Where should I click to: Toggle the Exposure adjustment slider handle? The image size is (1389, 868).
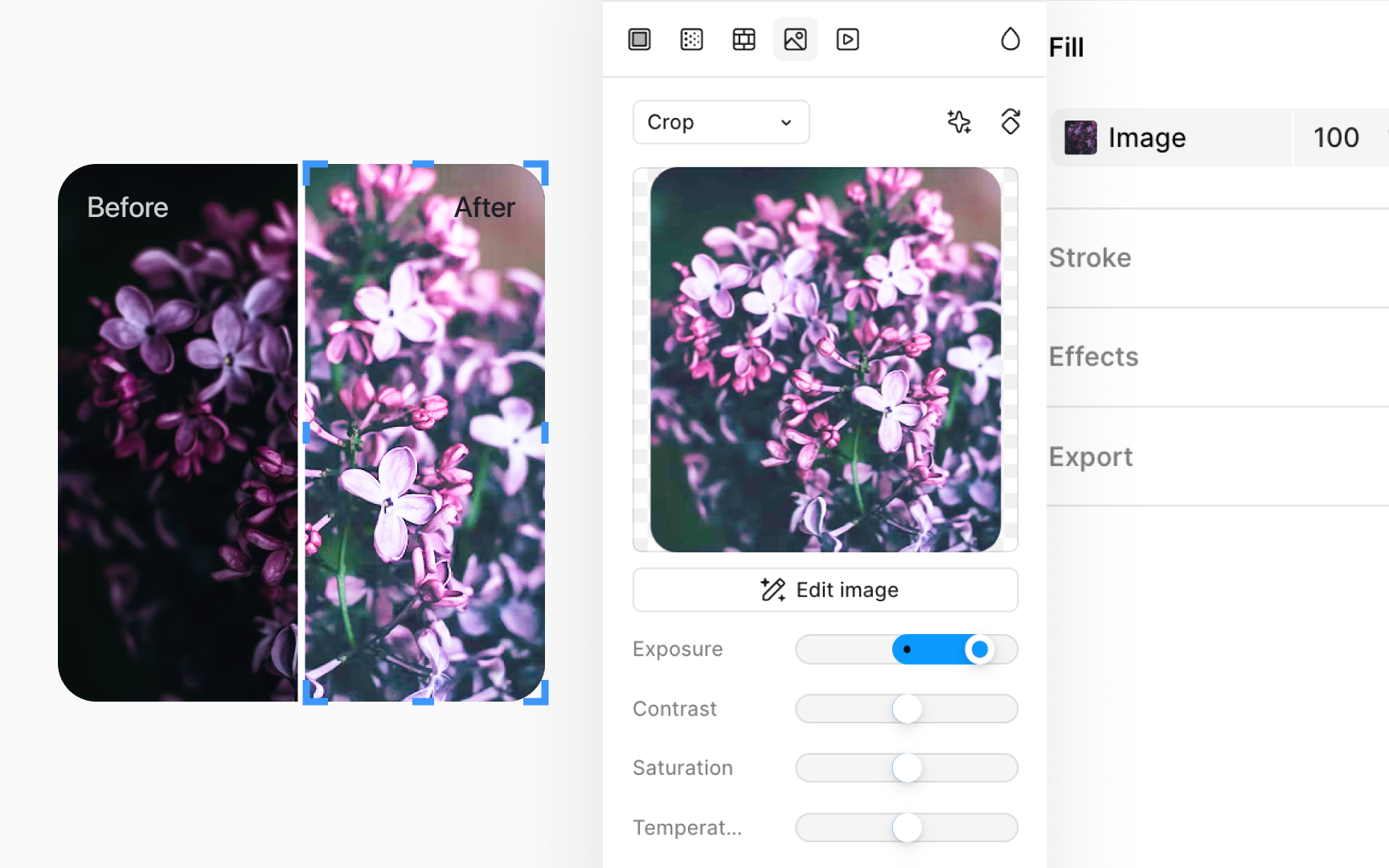pos(980,649)
